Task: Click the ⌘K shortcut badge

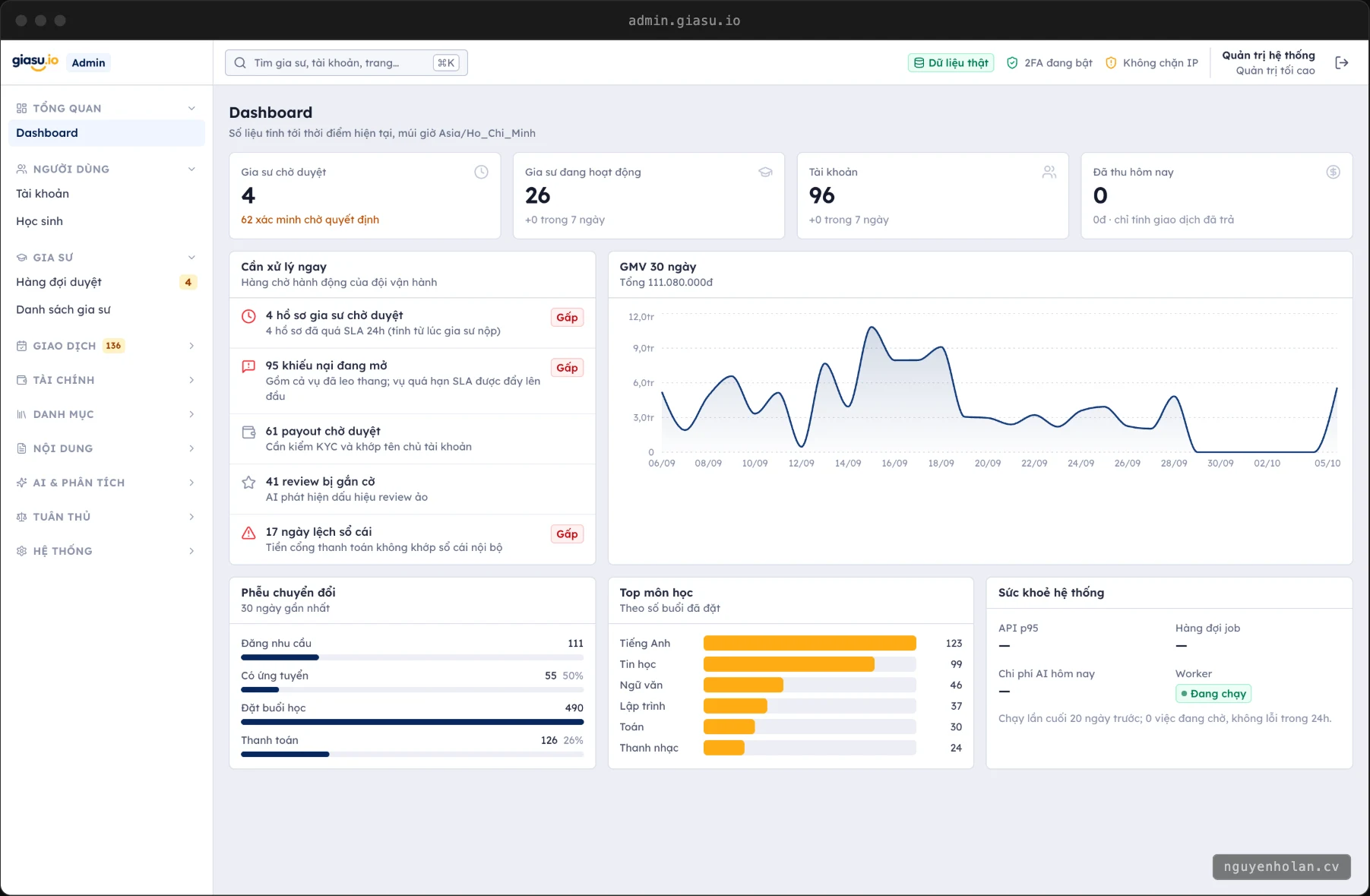Action: click(x=446, y=62)
